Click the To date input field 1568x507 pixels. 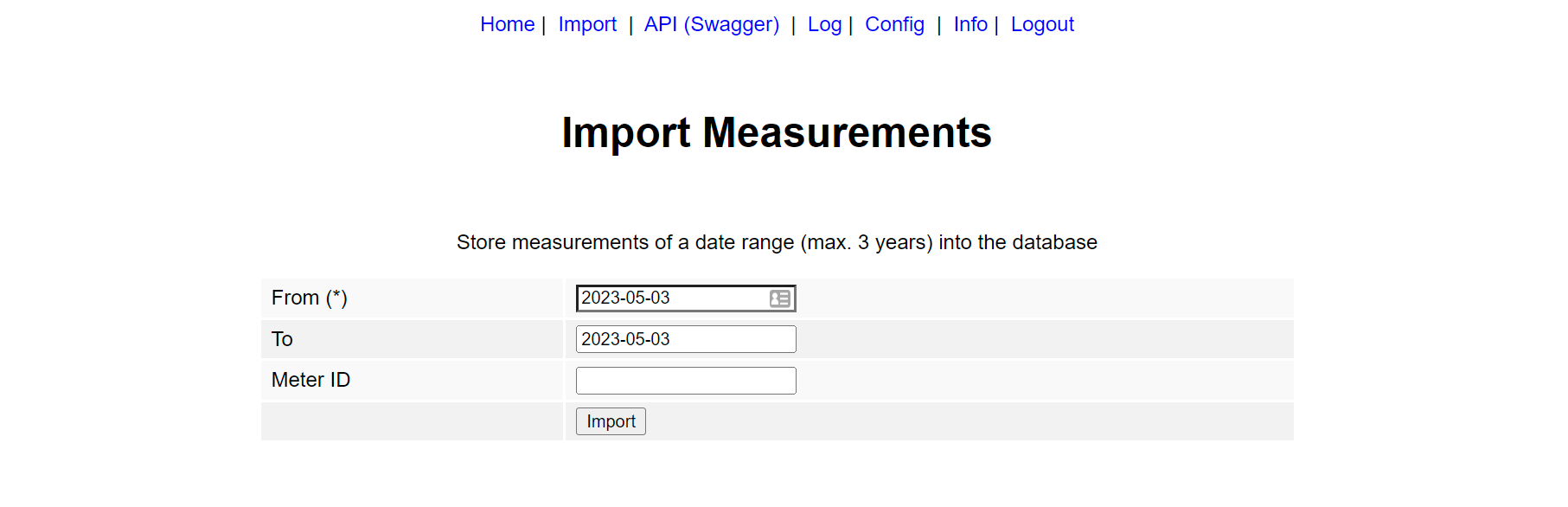[x=686, y=339]
